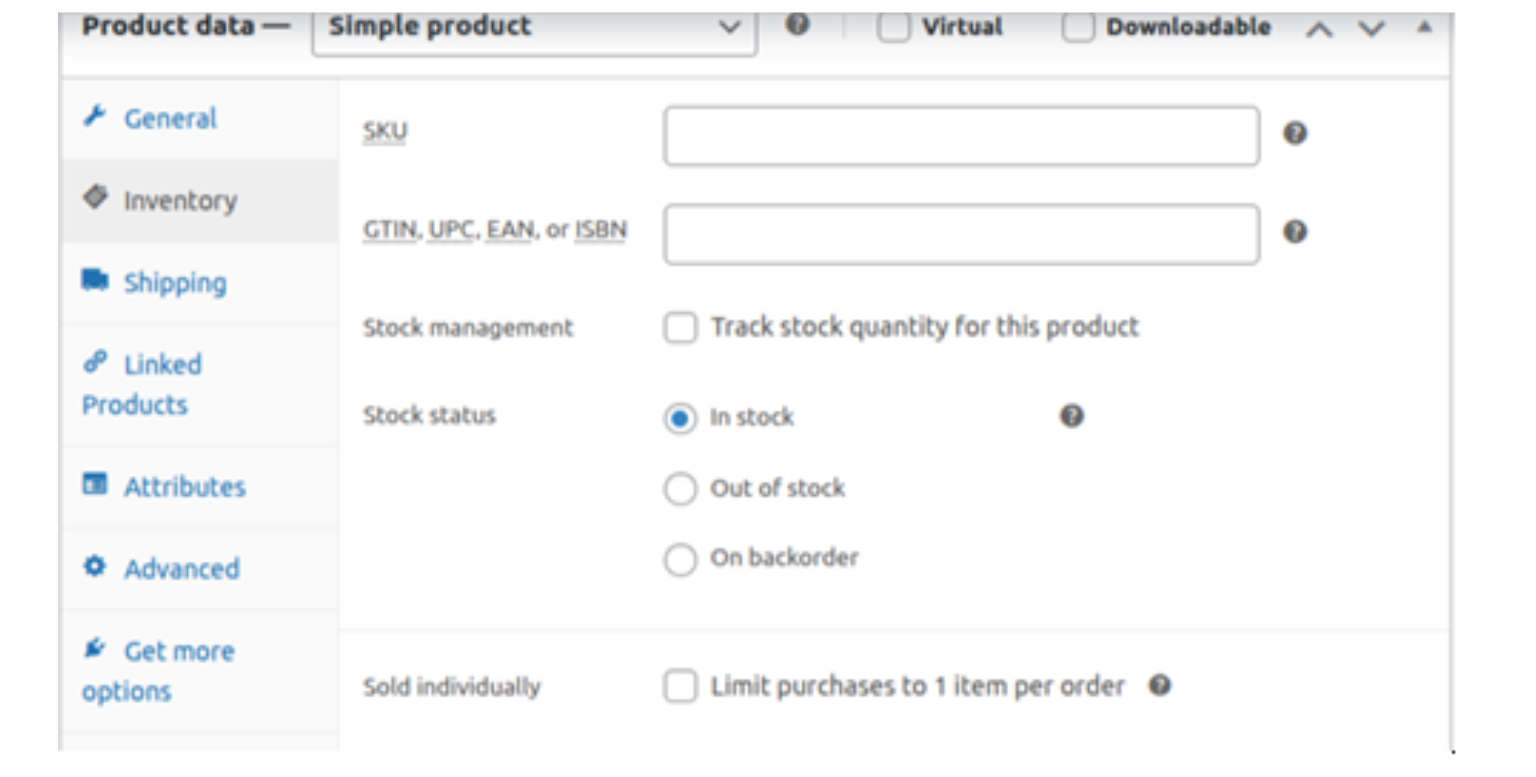
Task: Open the Attributes tab
Action: pyautogui.click(x=184, y=487)
